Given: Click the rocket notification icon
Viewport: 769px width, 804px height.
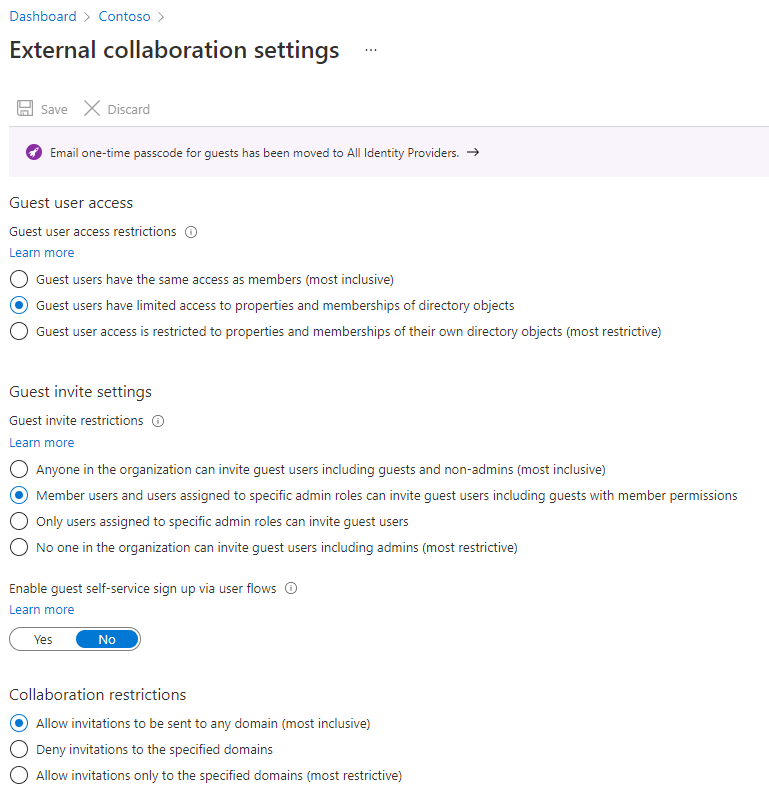Looking at the screenshot, I should pyautogui.click(x=34, y=153).
